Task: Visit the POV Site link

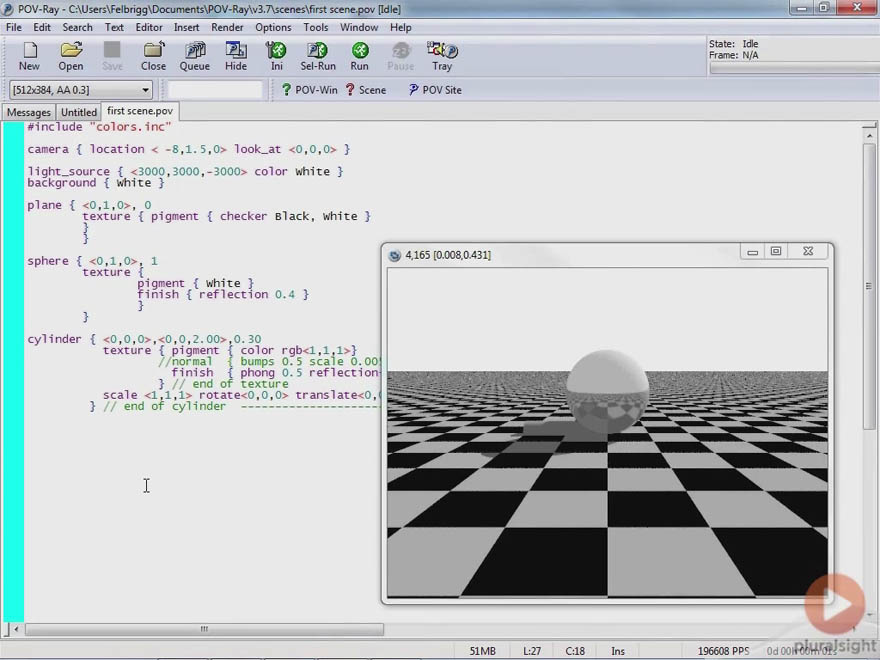Action: click(x=435, y=90)
